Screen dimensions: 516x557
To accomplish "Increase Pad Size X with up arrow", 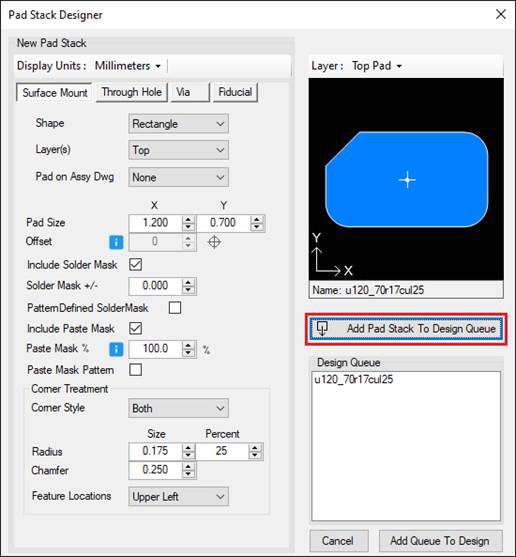I will (188, 219).
